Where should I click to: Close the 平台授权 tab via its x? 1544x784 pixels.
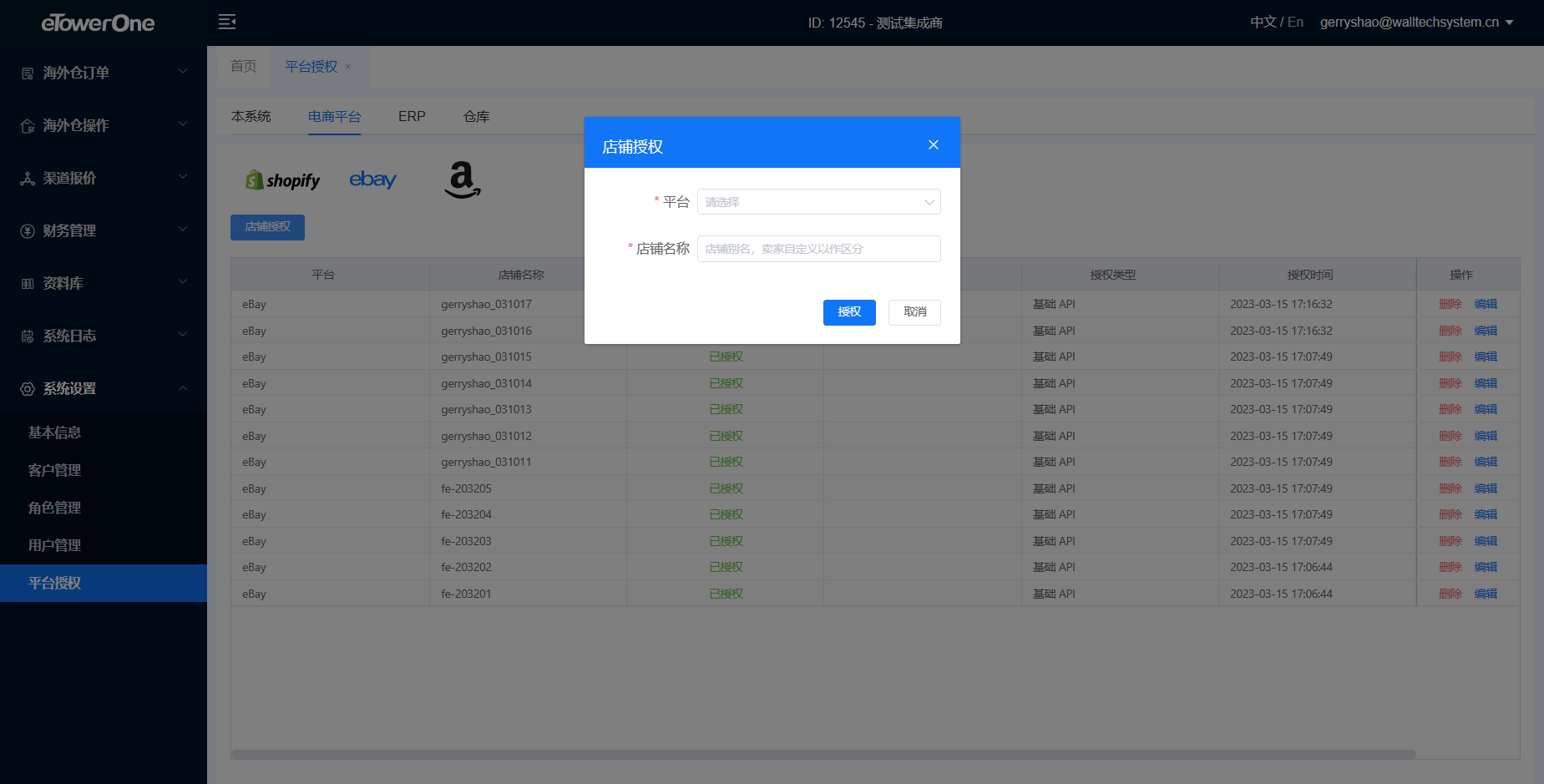[x=348, y=67]
